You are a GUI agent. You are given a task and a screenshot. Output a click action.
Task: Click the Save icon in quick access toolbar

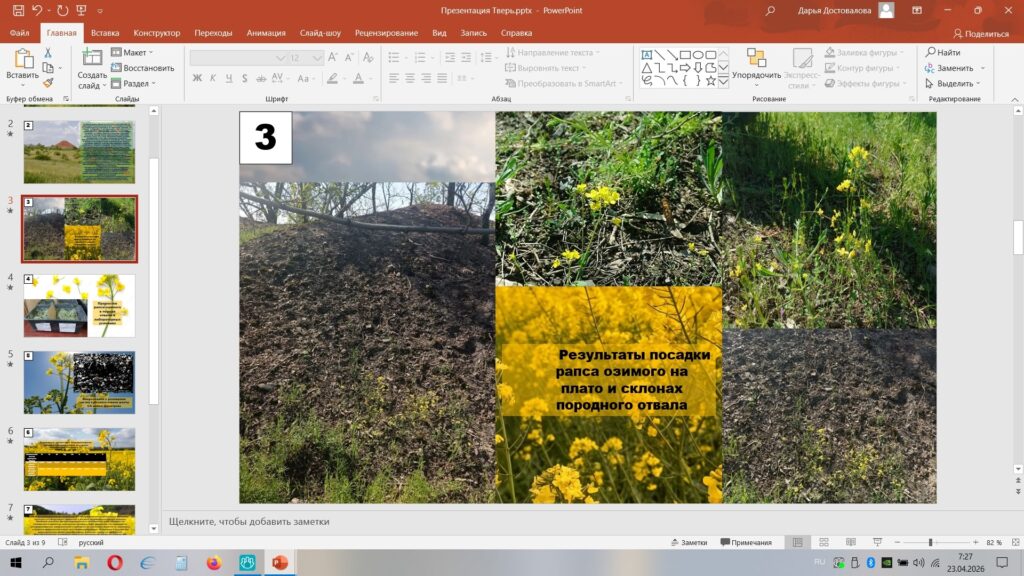coord(19,10)
